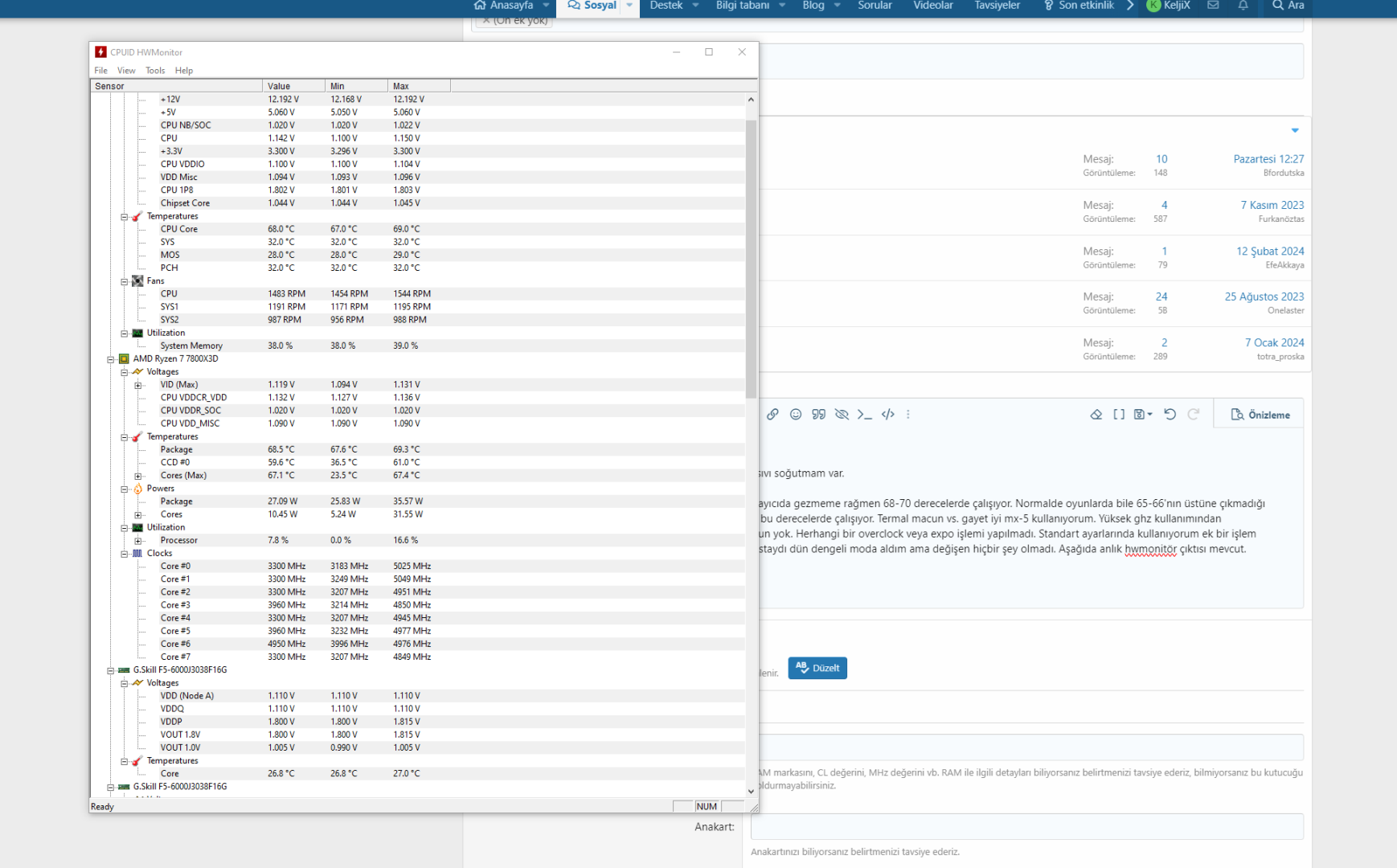This screenshot has height=868, width=1397.
Task: Insert a link with the editor's chain icon
Action: pyautogui.click(x=772, y=415)
